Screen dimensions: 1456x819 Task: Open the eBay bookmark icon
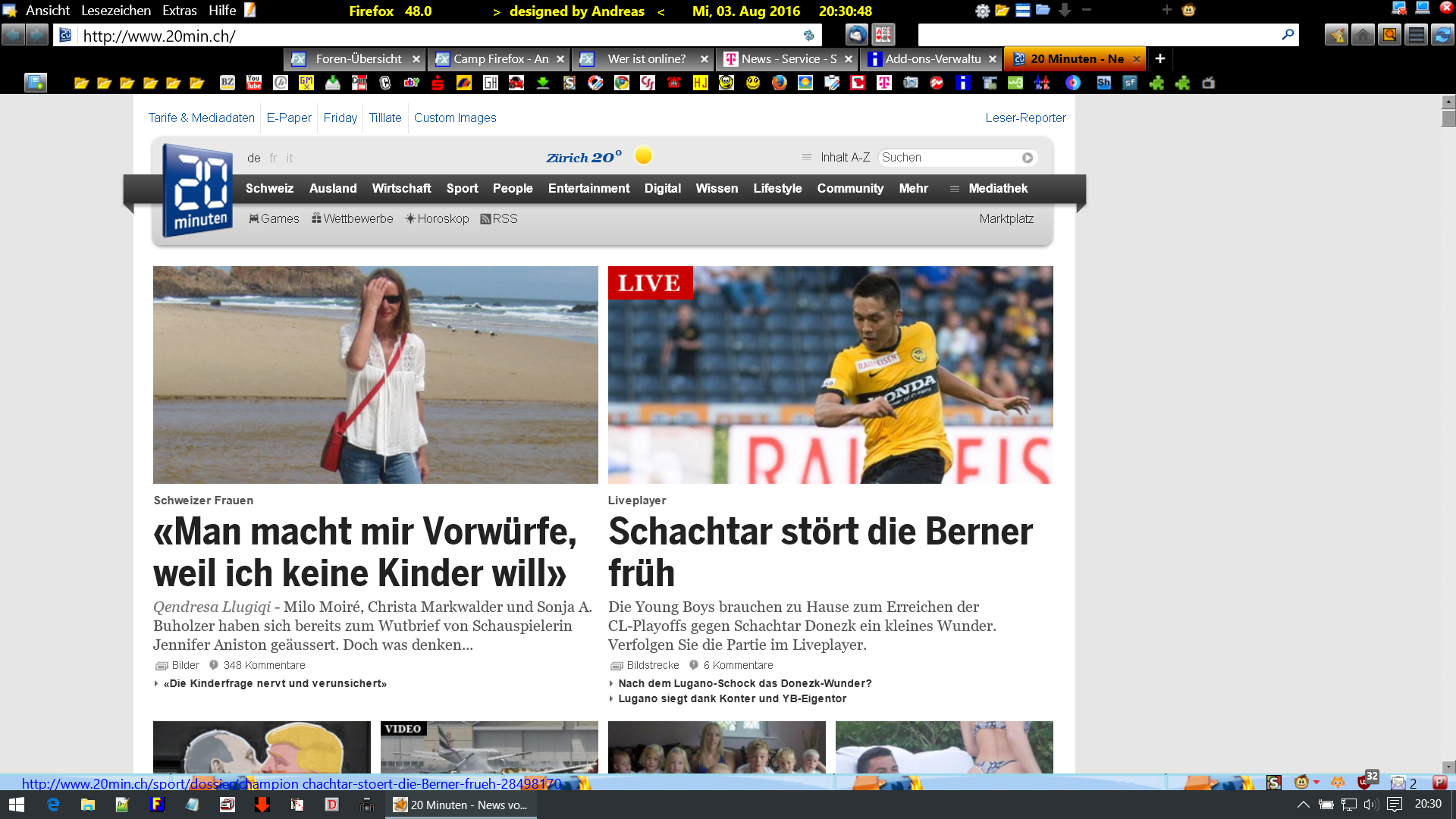coord(412,83)
